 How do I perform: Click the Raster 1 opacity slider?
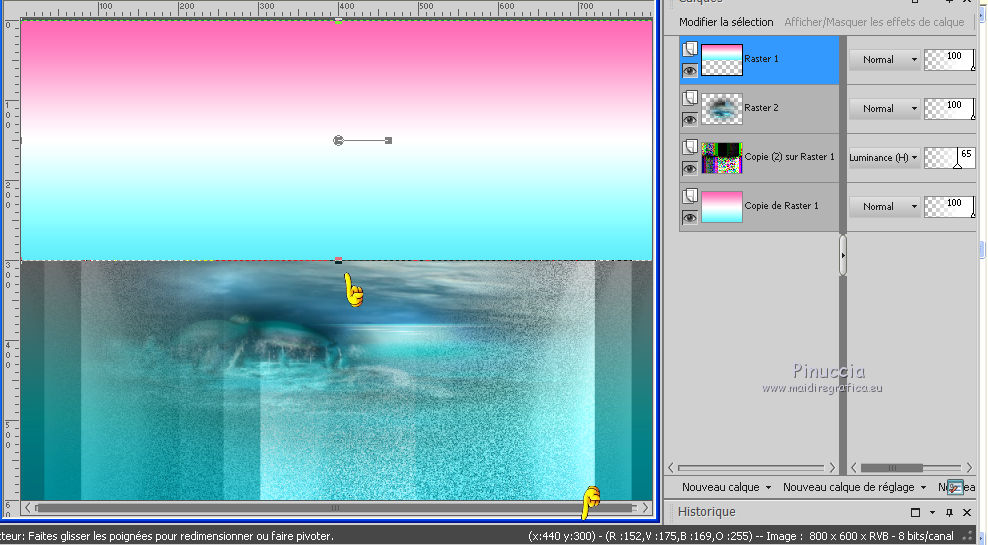pos(950,59)
